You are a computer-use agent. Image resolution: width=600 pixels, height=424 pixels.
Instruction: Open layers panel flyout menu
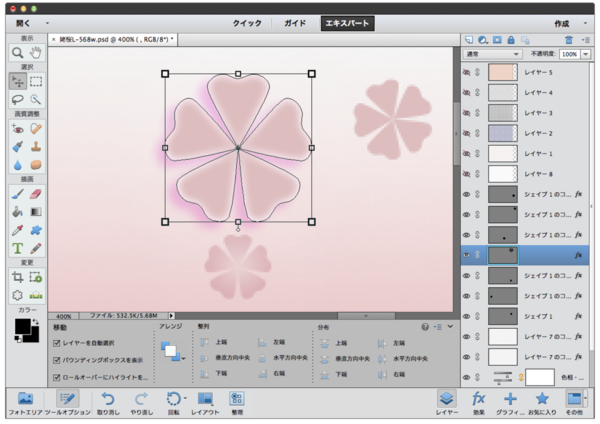click(585, 40)
